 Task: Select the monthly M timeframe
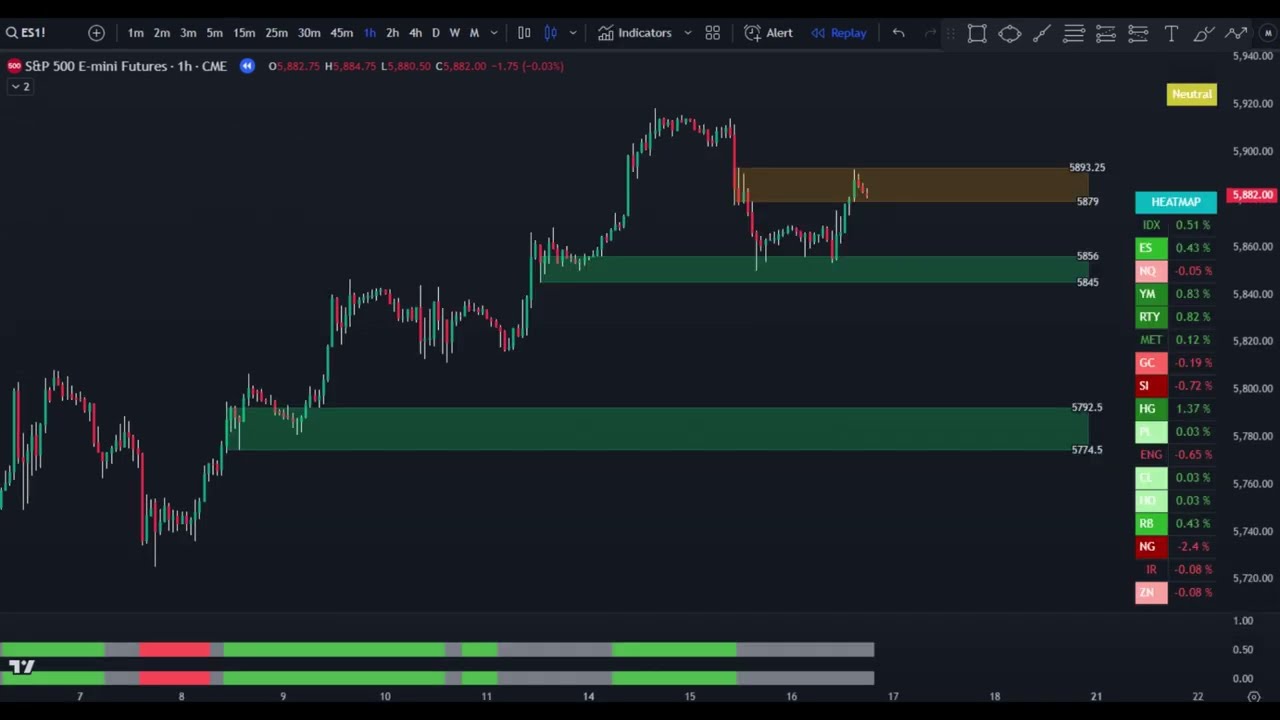coord(474,33)
